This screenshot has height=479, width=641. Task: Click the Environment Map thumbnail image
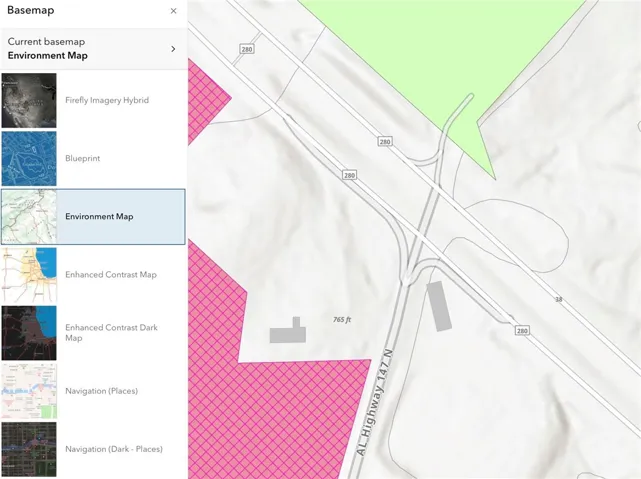[x=29, y=216]
